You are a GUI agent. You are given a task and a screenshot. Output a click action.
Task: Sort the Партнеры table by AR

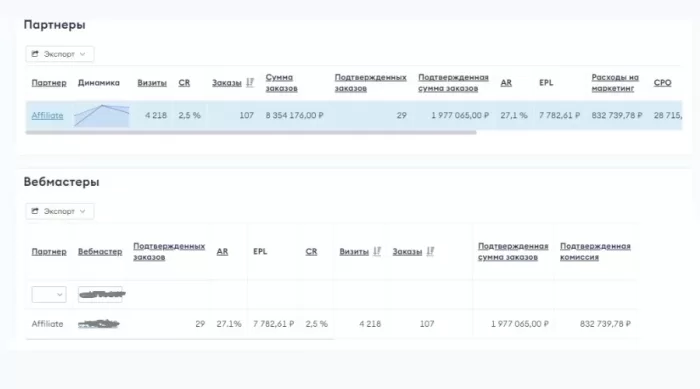(x=506, y=83)
